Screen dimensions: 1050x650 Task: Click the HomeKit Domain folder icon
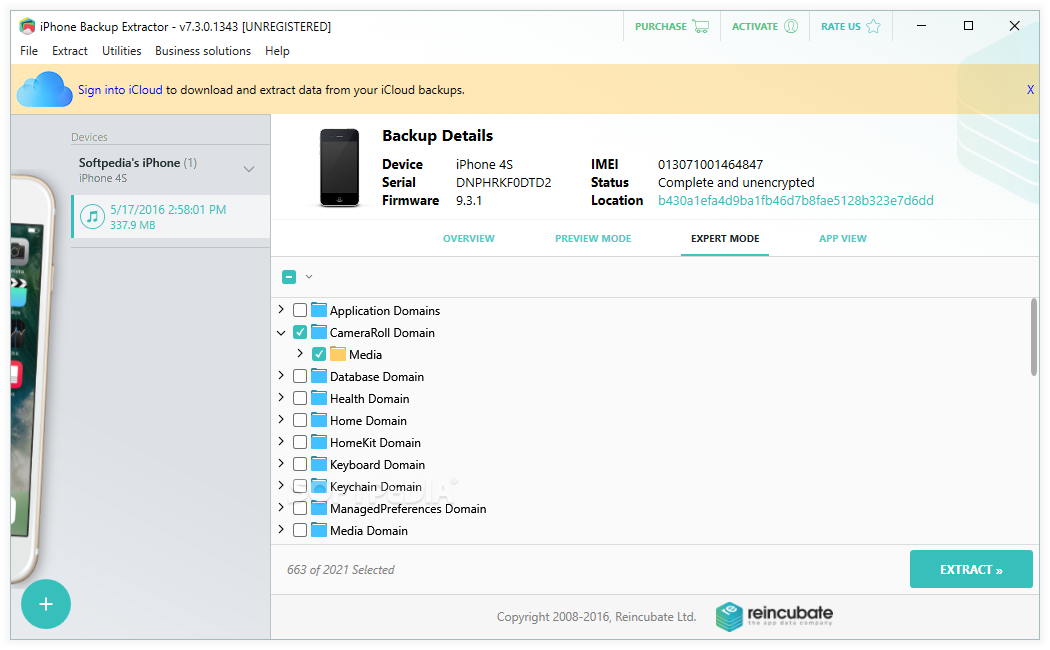(319, 442)
